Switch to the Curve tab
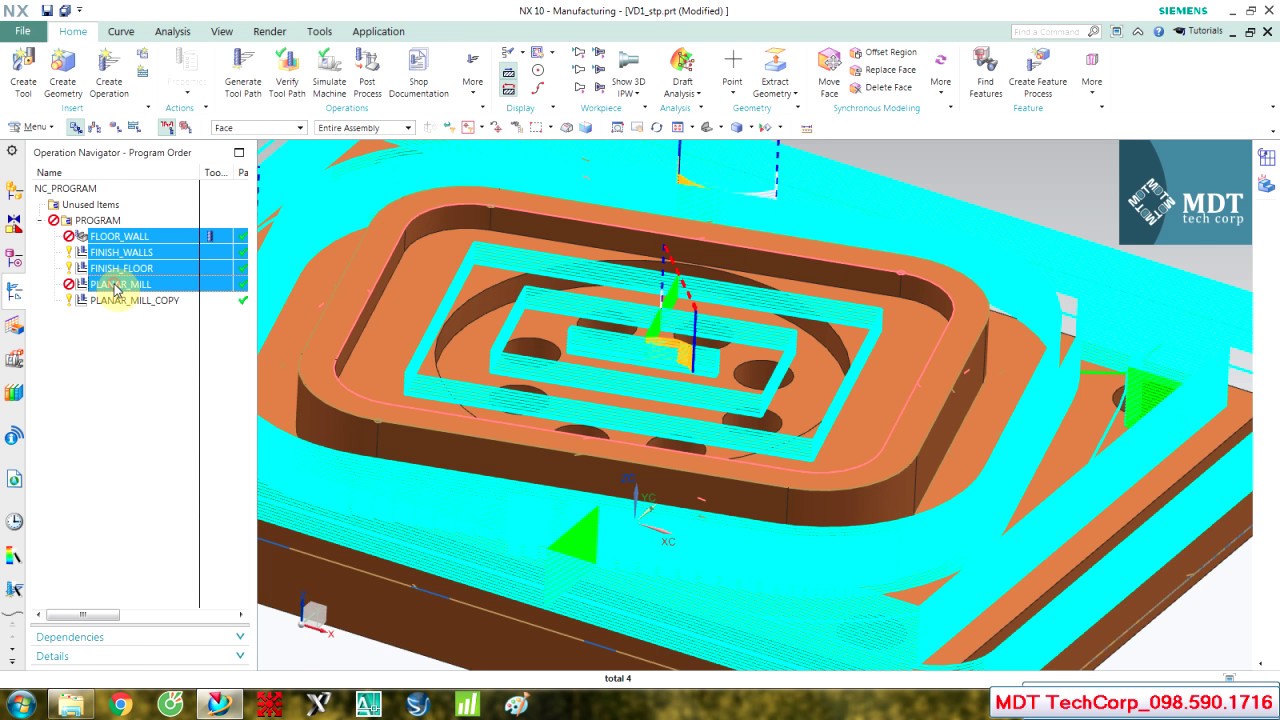This screenshot has height=720, width=1280. 121,31
